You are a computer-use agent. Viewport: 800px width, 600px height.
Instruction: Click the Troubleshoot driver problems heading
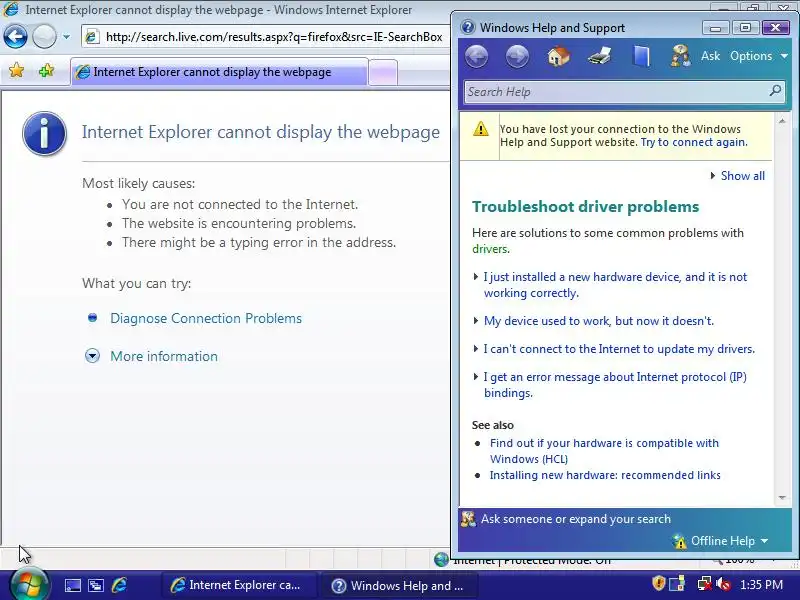(585, 207)
